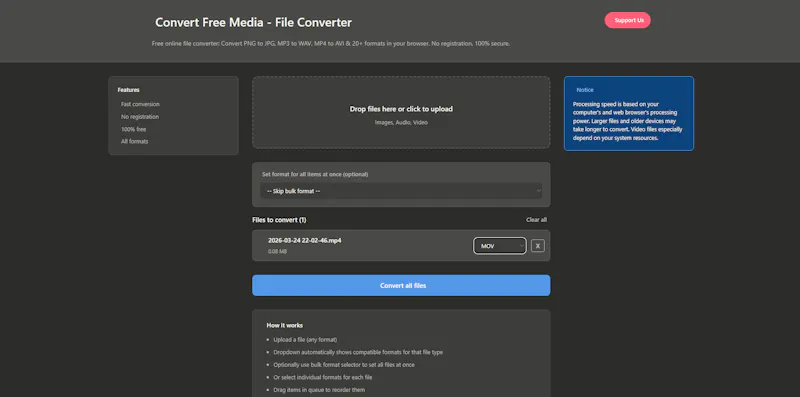Click All formats feature text
The height and width of the screenshot is (397, 800).
point(135,141)
